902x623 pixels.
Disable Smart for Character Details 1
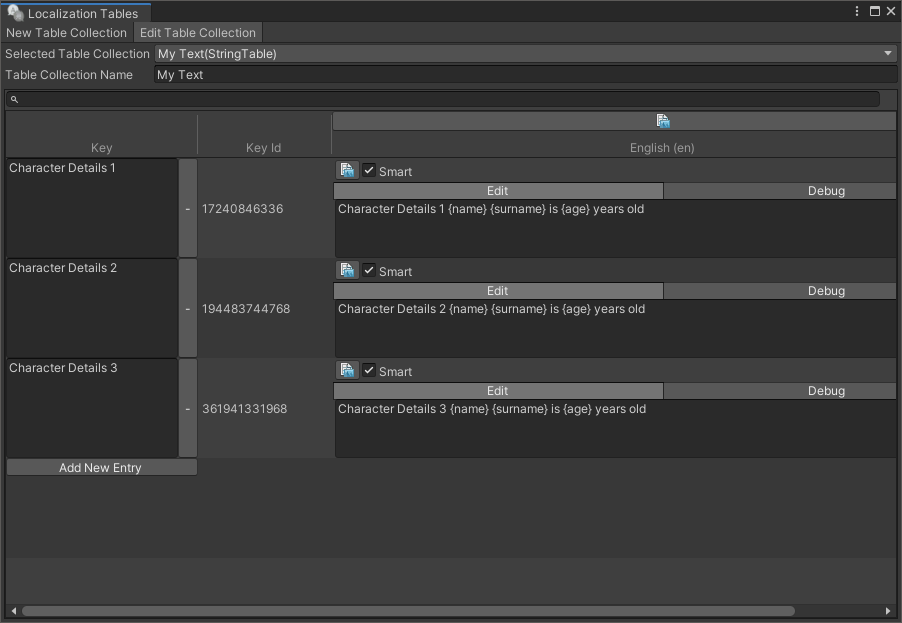tap(369, 171)
